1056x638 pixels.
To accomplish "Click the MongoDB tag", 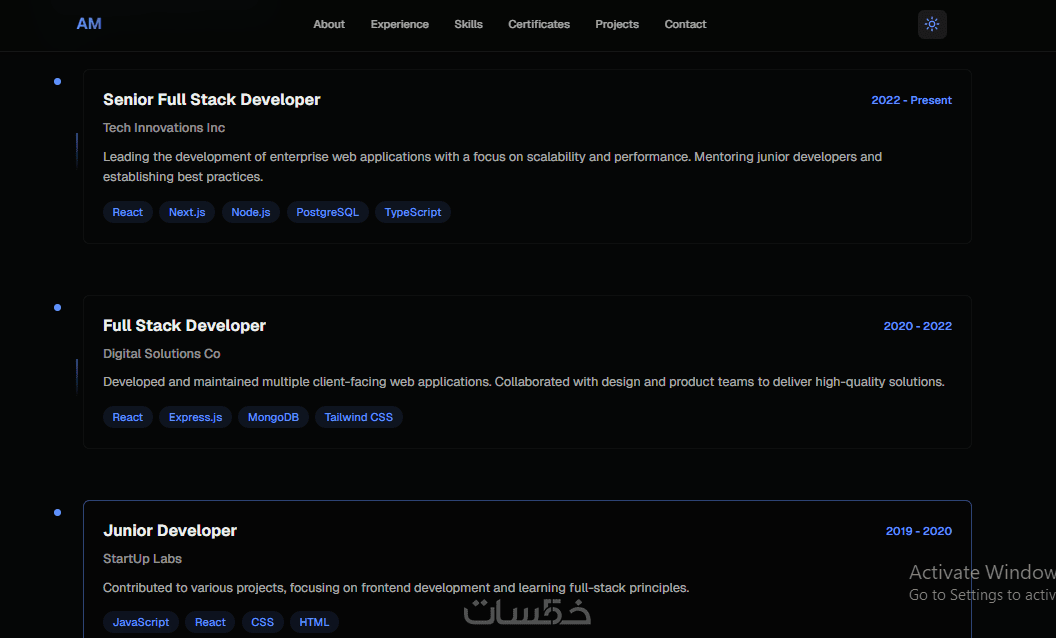I will click(273, 417).
